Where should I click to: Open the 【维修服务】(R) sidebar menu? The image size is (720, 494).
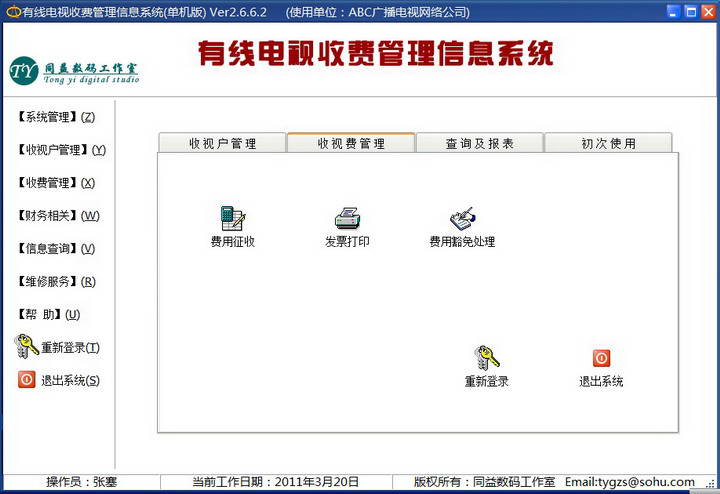click(x=56, y=281)
